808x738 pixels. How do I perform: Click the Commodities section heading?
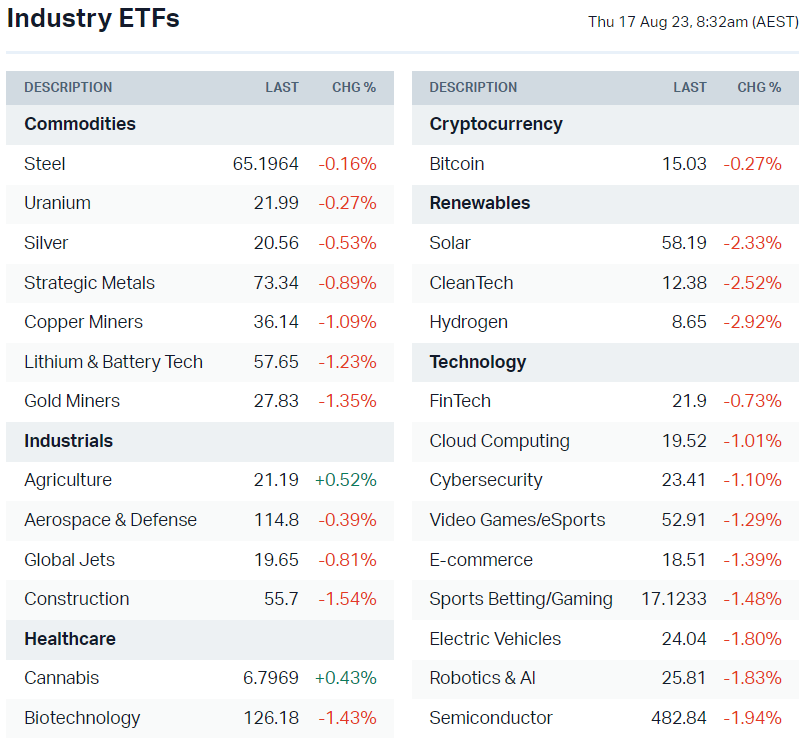click(x=80, y=124)
